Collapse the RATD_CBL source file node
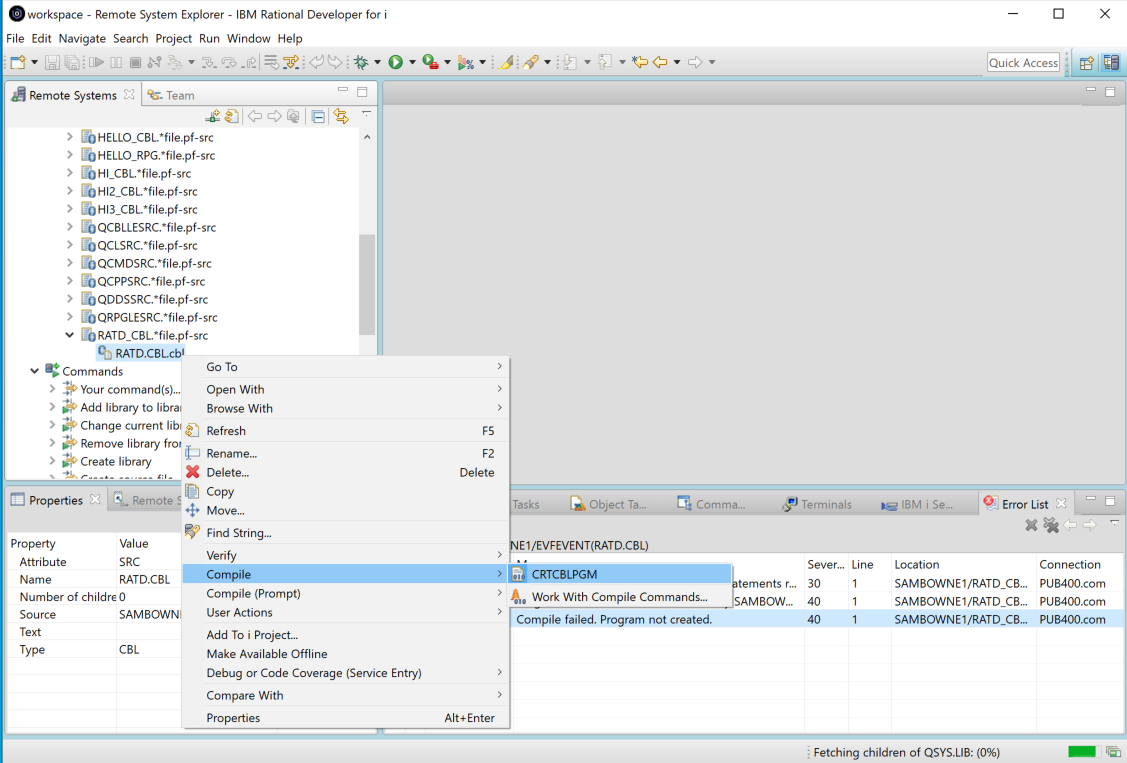This screenshot has width=1127, height=763. [x=70, y=335]
